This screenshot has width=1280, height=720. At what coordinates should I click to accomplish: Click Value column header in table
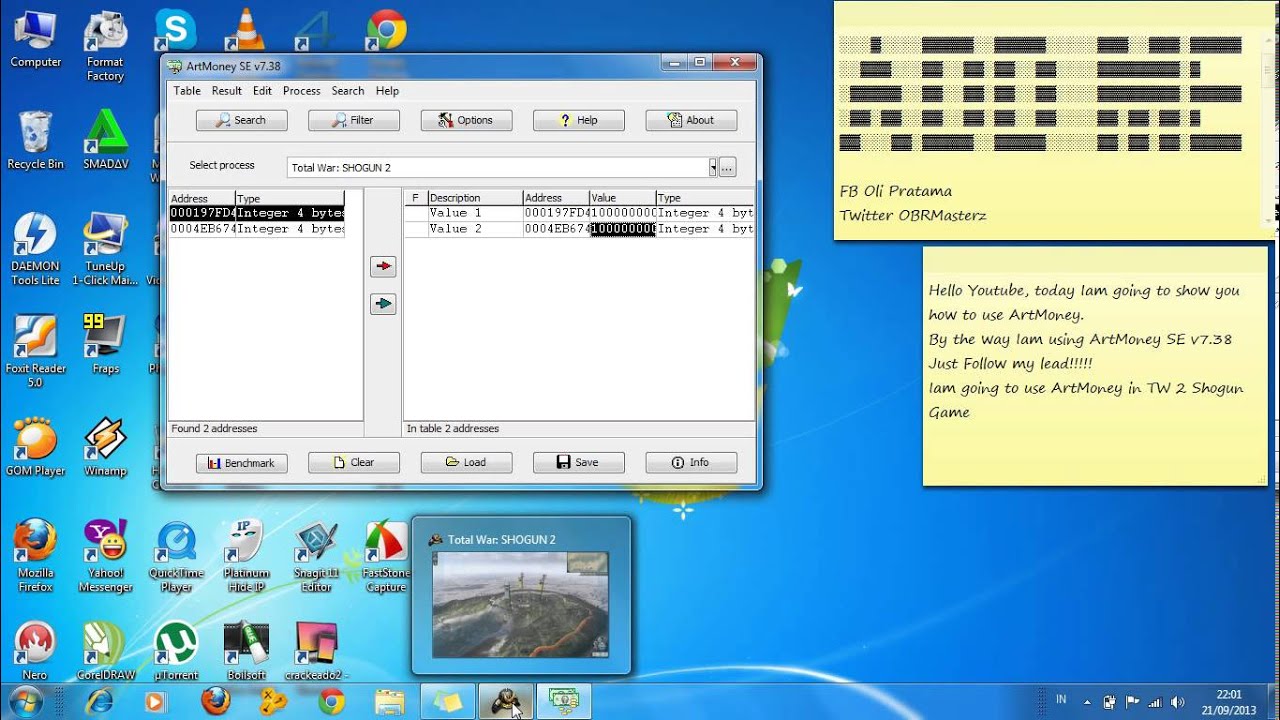622,198
